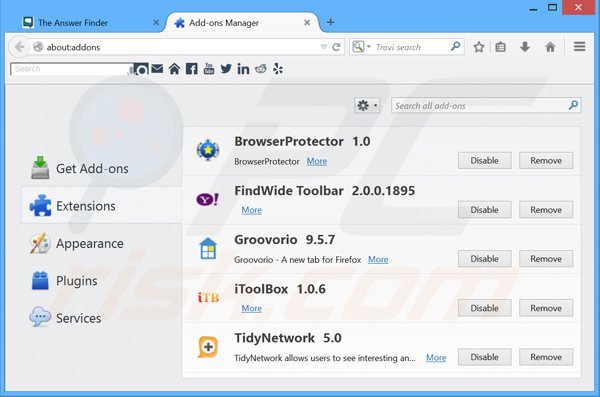Image resolution: width=600 pixels, height=397 pixels.
Task: Disable the iToolBox extension
Action: (x=484, y=308)
